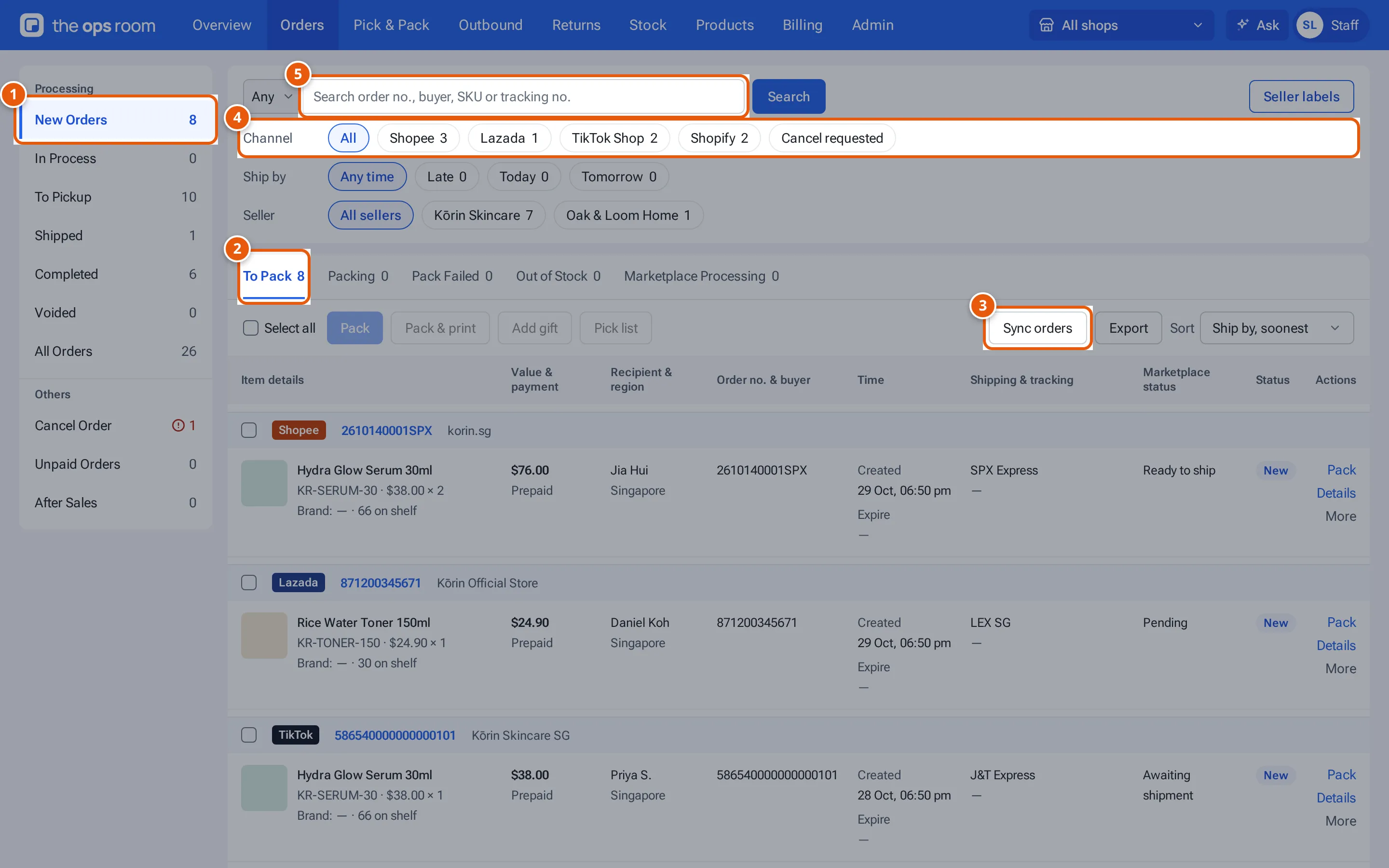
Task: Filter by Cancel requested
Action: click(831, 138)
